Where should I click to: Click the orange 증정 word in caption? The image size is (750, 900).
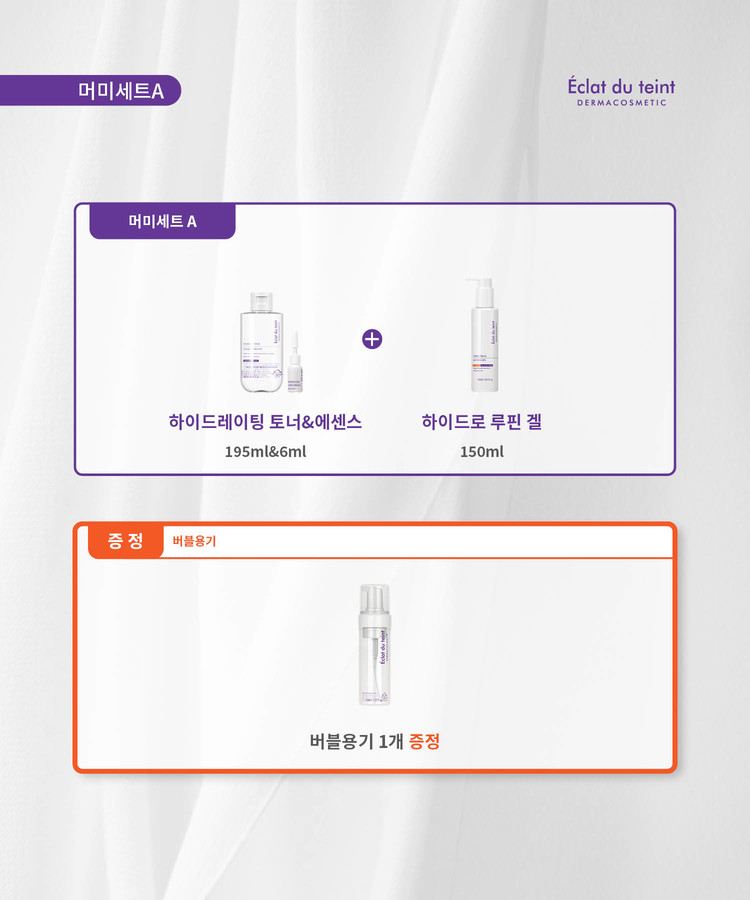point(424,742)
